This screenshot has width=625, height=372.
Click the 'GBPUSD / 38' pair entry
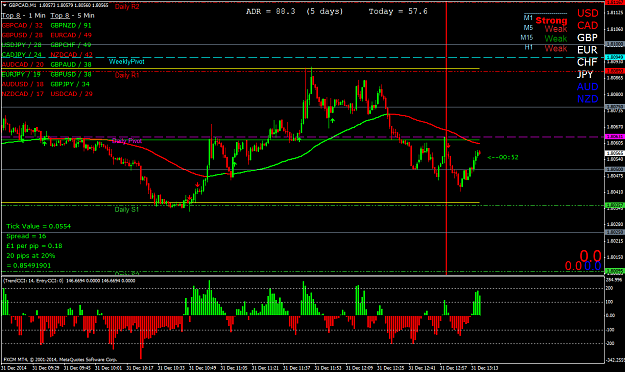click(x=71, y=74)
